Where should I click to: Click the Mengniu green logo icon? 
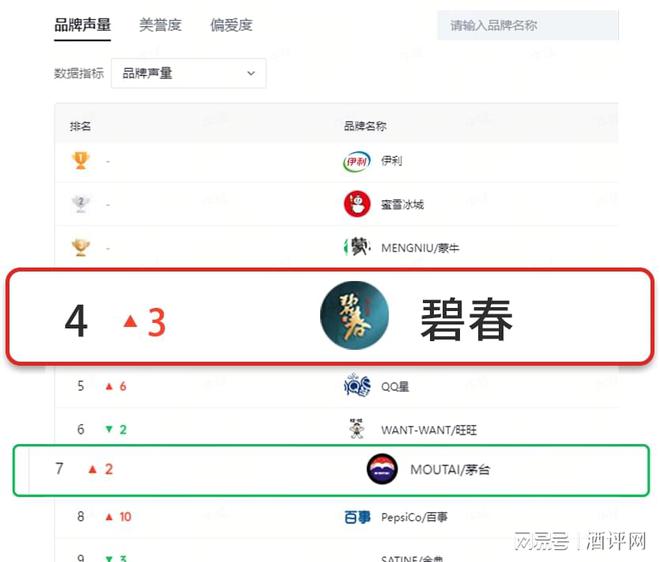coord(357,247)
